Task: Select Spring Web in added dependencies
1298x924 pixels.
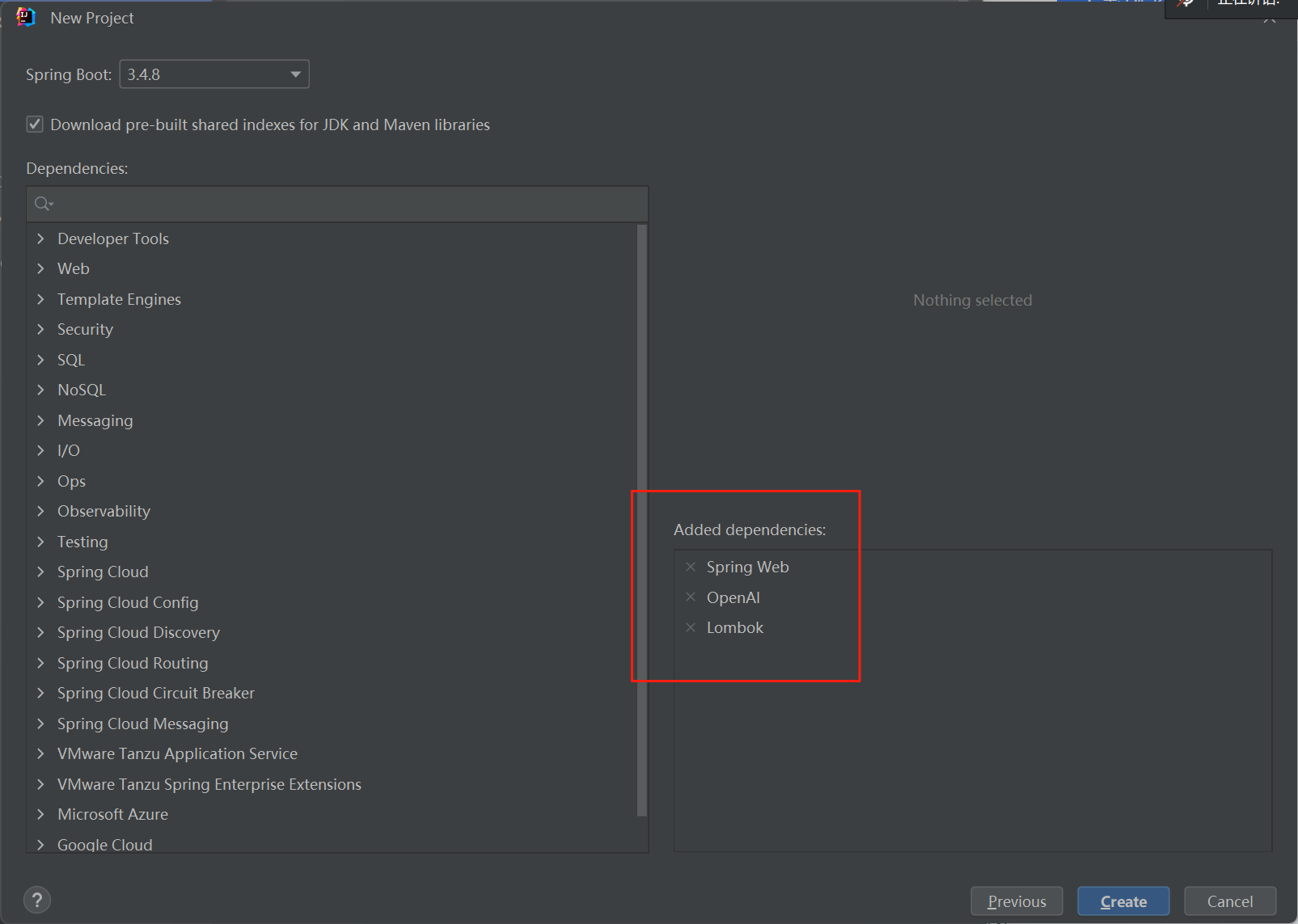Action: [x=747, y=567]
